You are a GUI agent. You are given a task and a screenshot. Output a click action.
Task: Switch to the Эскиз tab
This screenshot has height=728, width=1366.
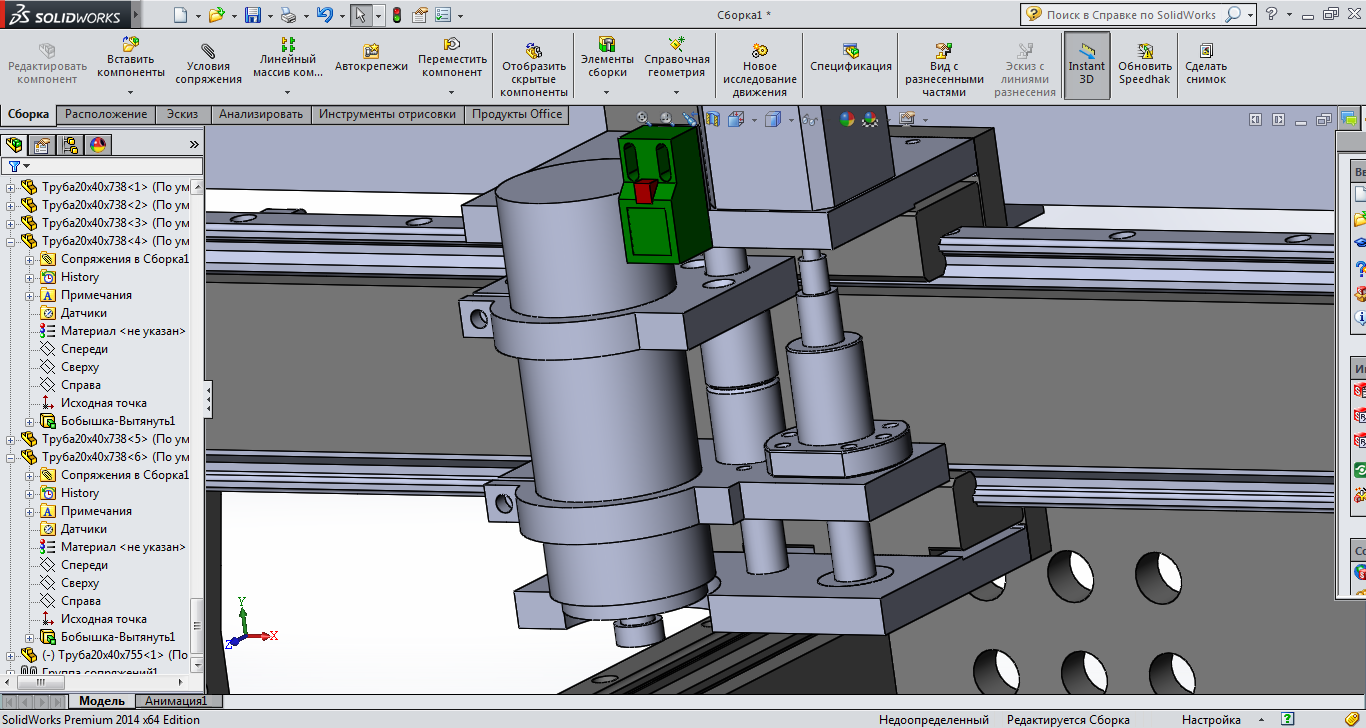pos(182,114)
